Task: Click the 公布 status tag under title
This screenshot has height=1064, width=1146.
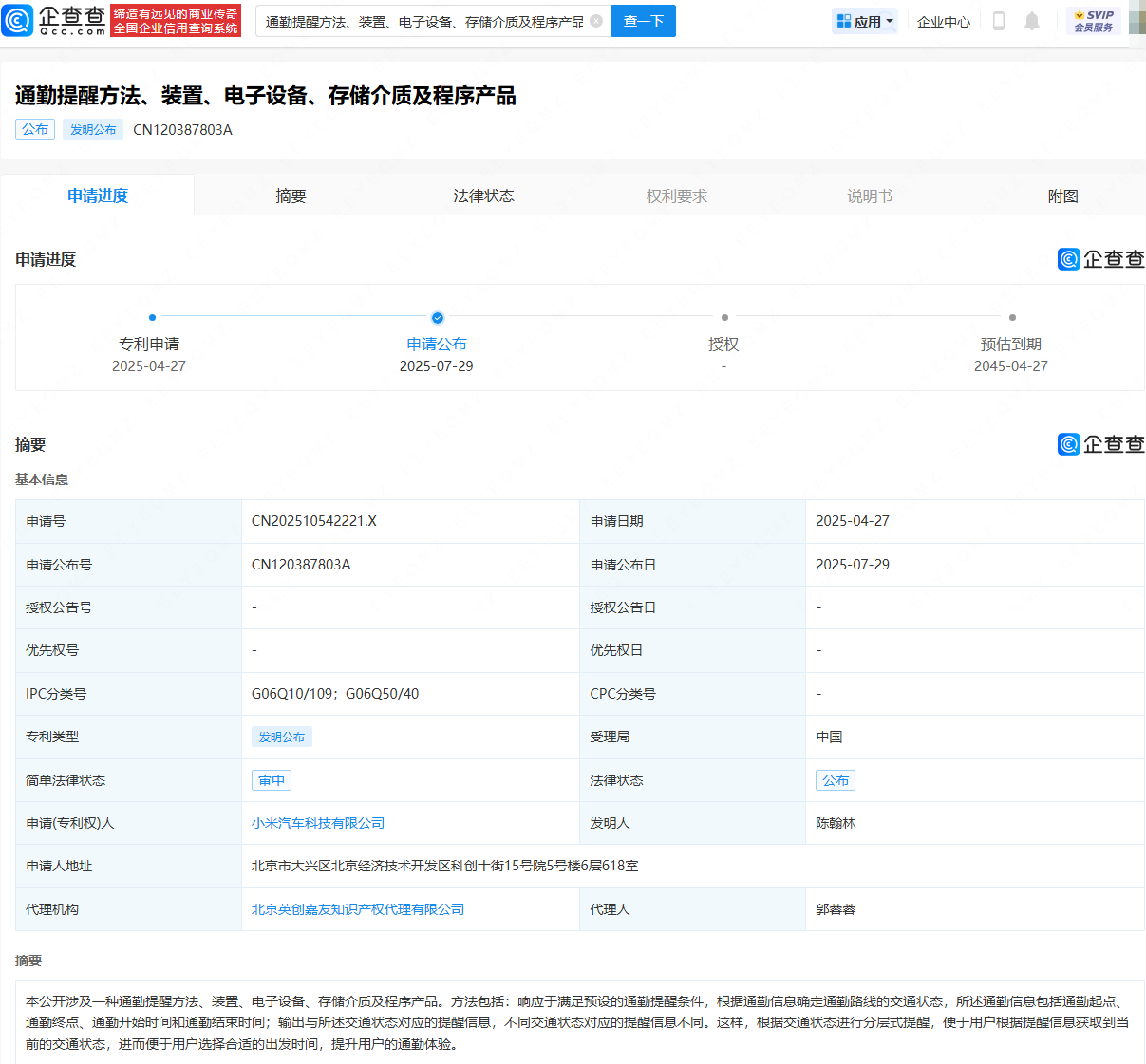Action: point(35,129)
